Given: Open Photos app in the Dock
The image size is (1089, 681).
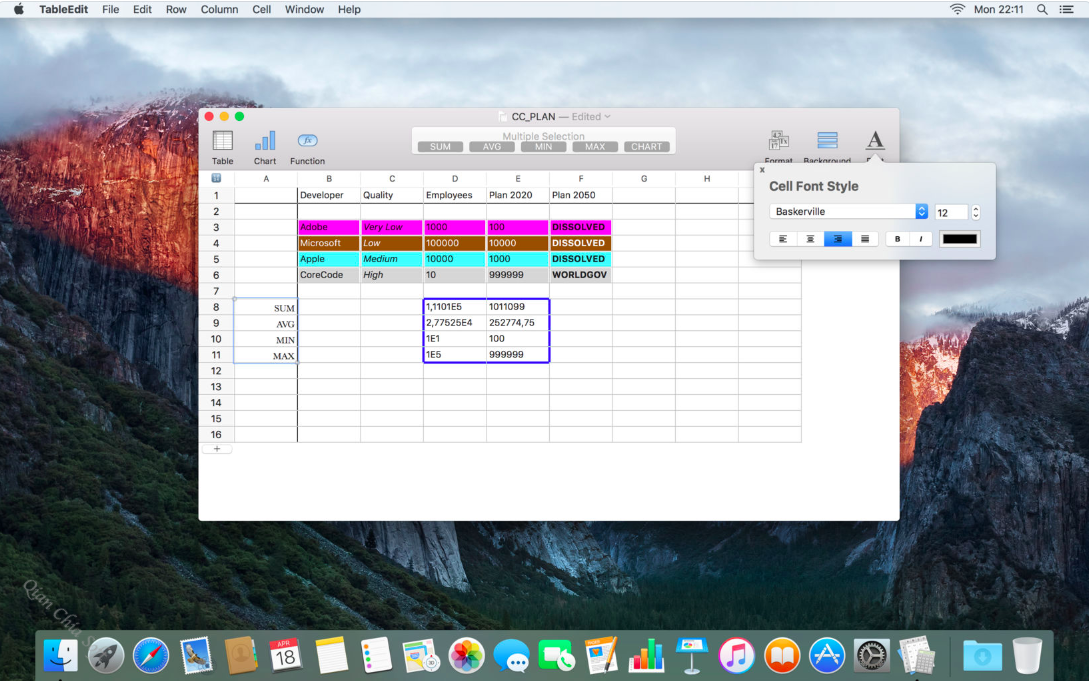Looking at the screenshot, I should tap(466, 655).
